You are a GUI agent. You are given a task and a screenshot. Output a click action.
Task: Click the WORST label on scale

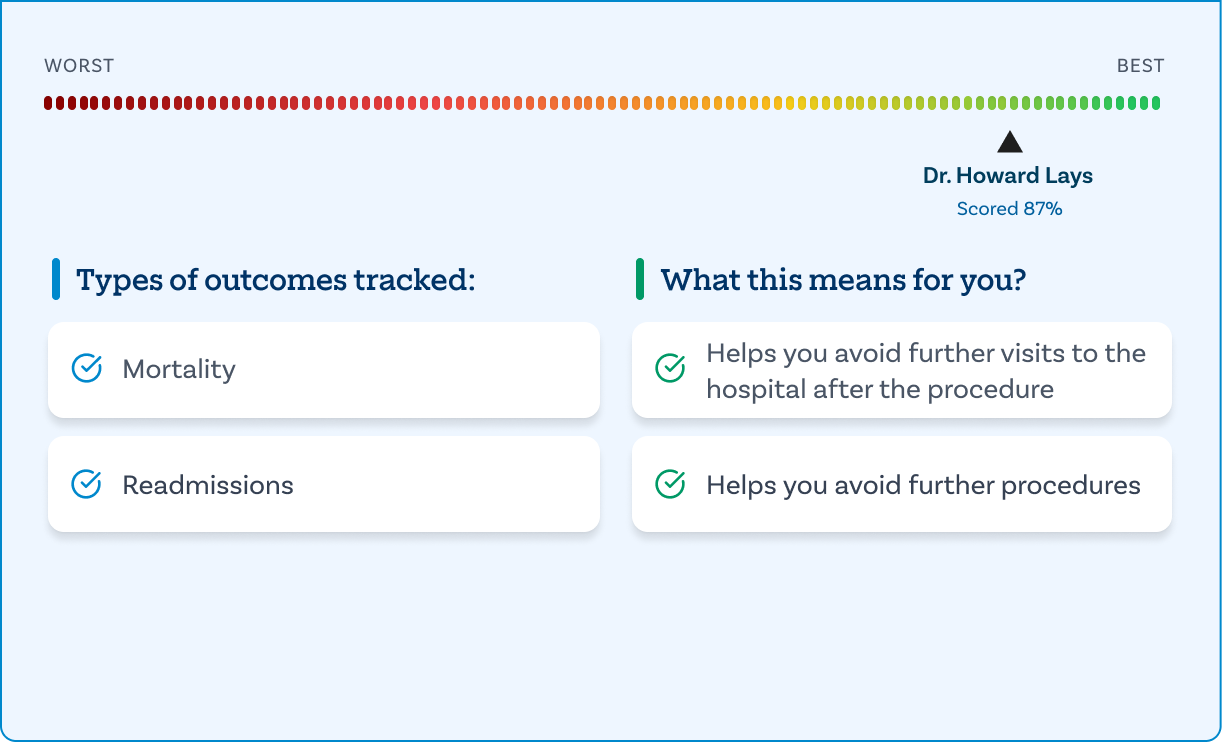coord(79,66)
